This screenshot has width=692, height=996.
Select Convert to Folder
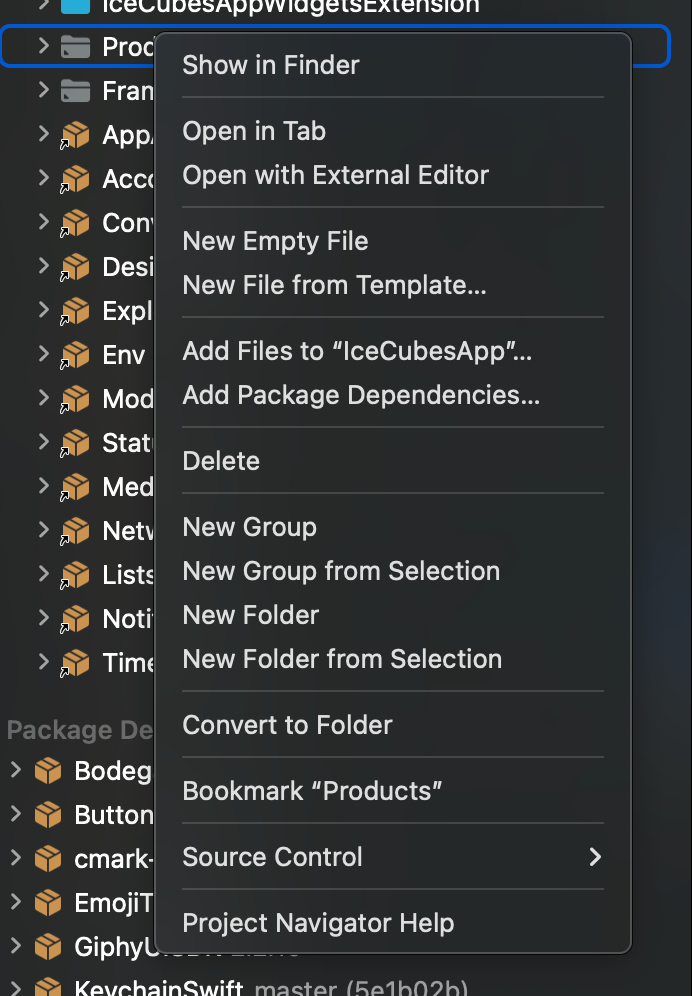coord(287,725)
